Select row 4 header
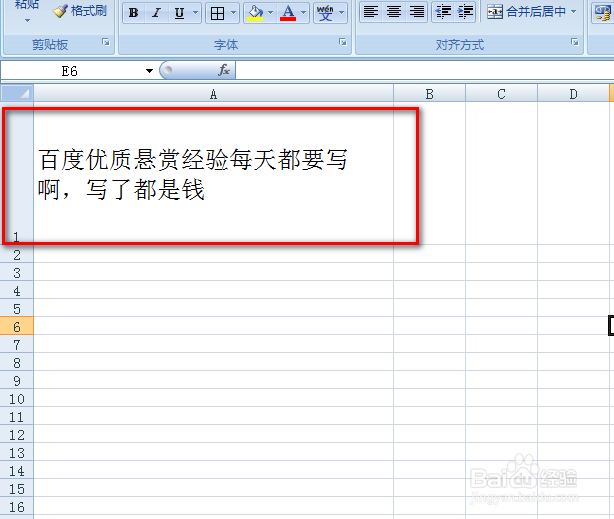Viewport: 614px width, 519px height. [16, 291]
